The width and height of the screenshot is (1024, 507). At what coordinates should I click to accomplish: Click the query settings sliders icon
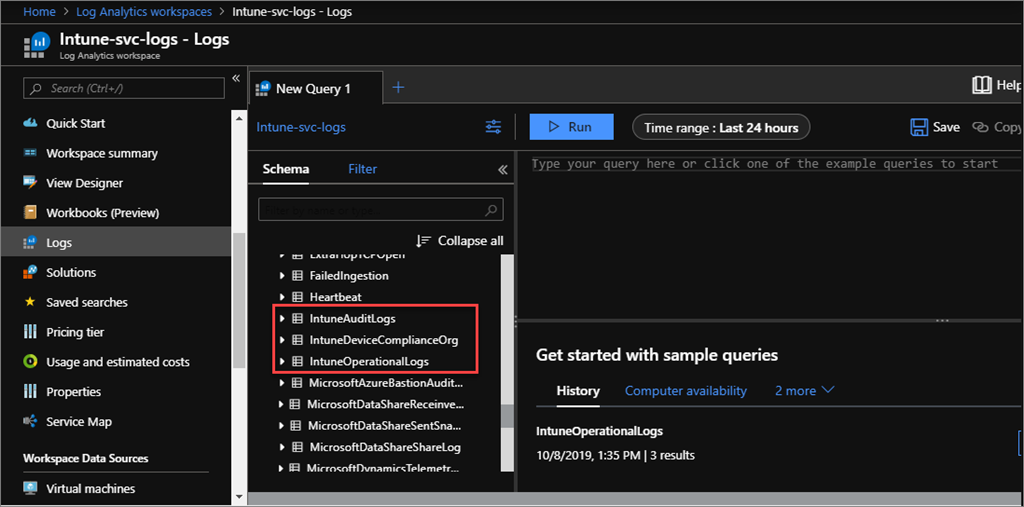pos(494,127)
